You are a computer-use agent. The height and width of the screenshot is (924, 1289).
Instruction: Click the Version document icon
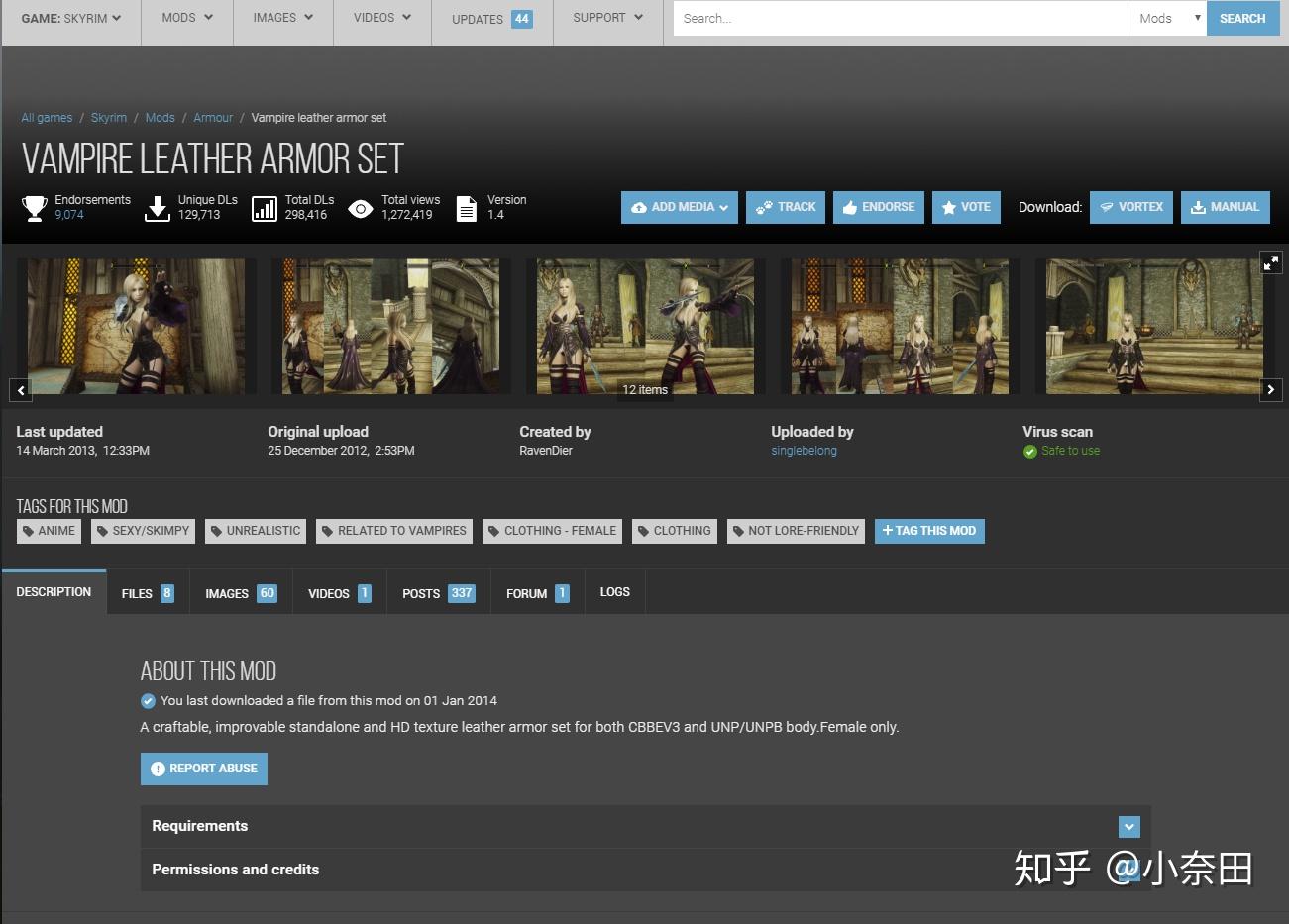[x=467, y=208]
